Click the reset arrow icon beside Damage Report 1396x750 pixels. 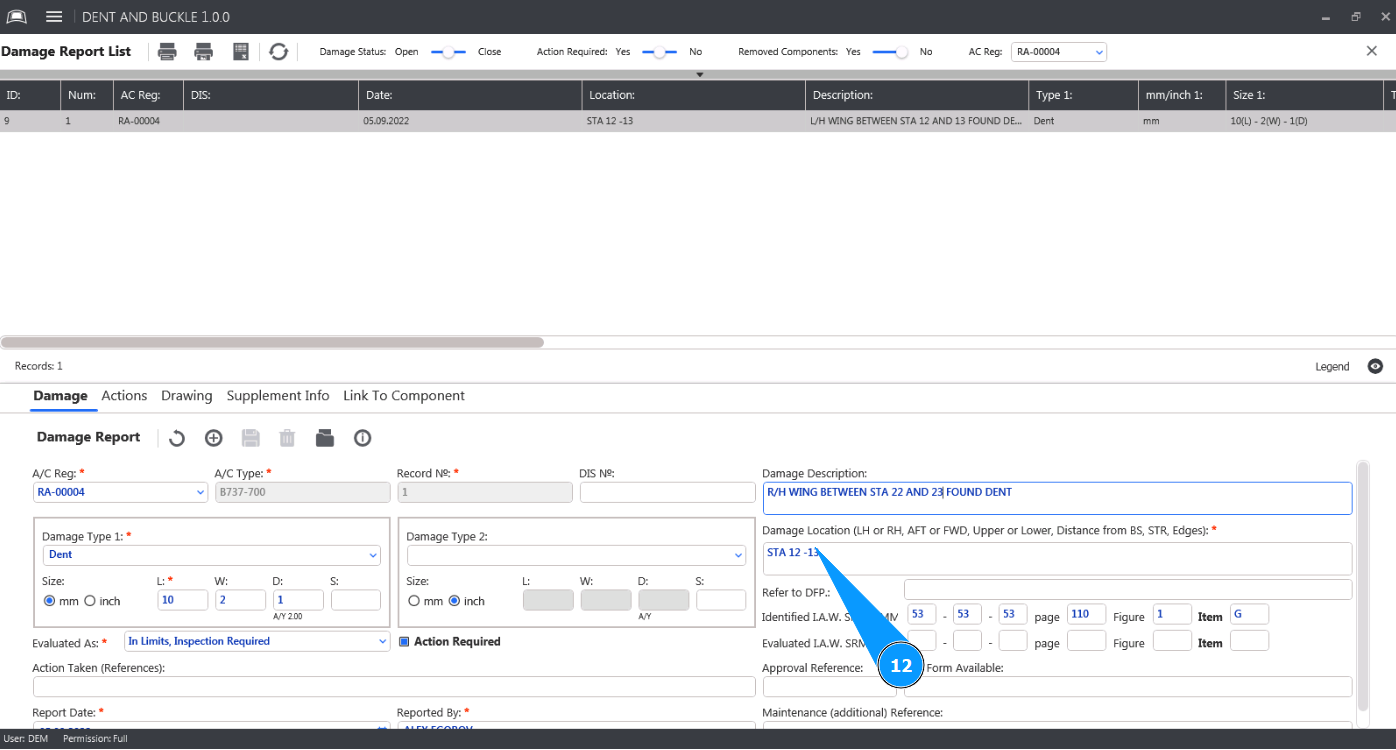click(x=176, y=438)
